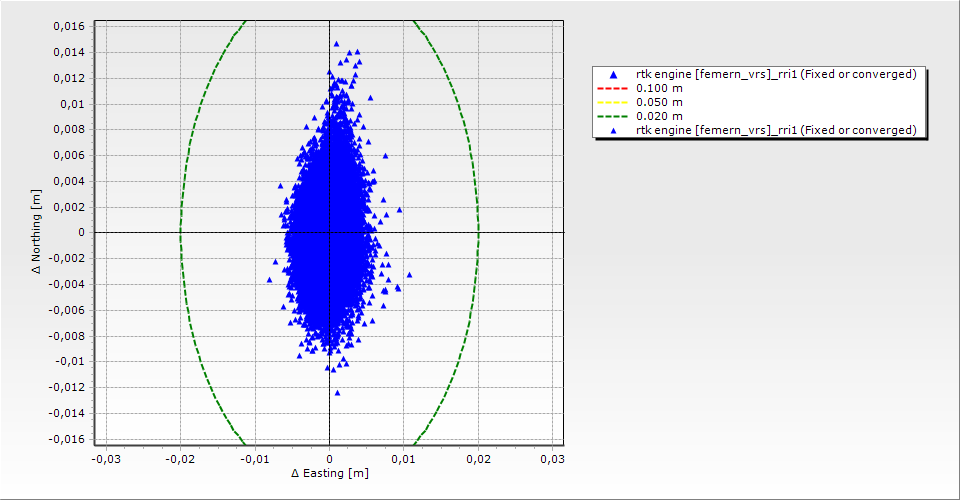The image size is (960, 500).
Task: Click the Δ Northing [m] axis title
Action: 36,232
